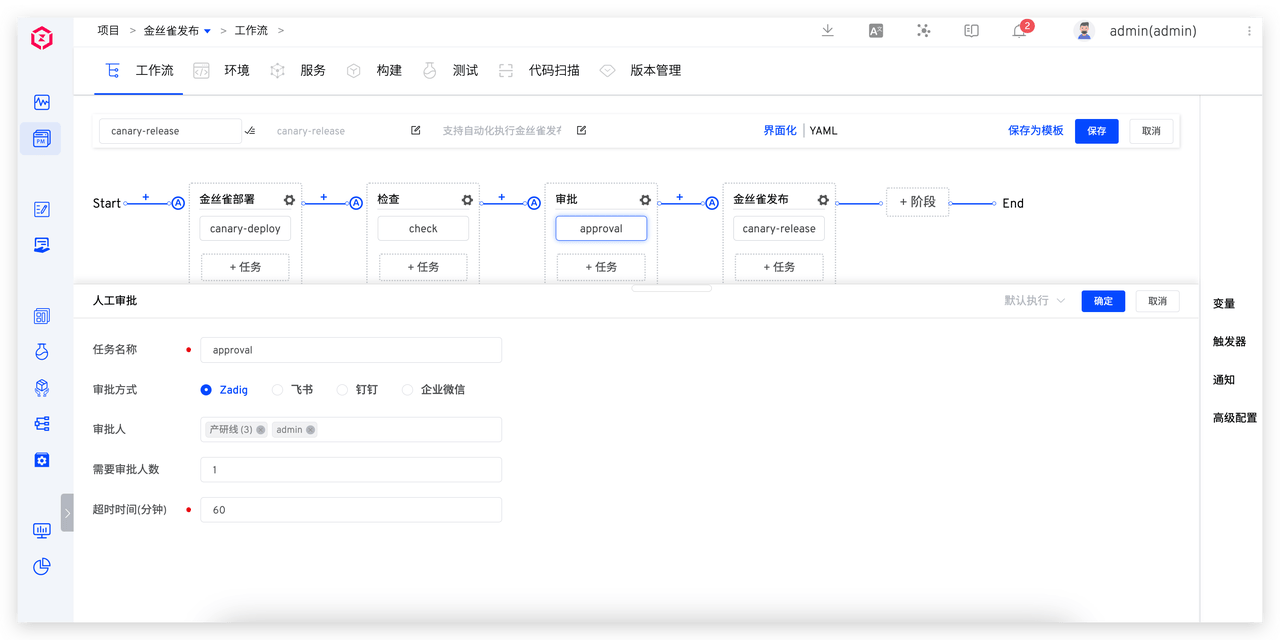Click the plus icon between Start and 金丝雀部署

pos(148,197)
